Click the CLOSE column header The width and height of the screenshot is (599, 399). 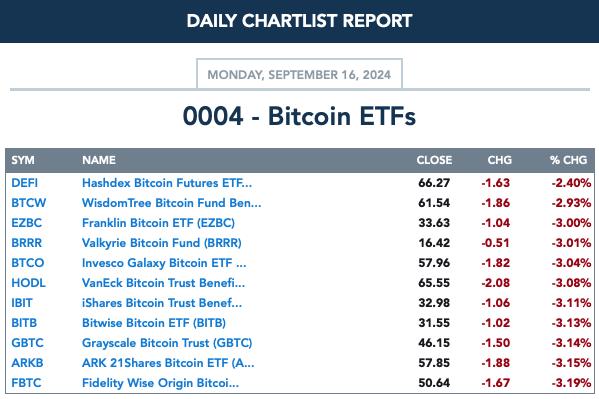(434, 160)
